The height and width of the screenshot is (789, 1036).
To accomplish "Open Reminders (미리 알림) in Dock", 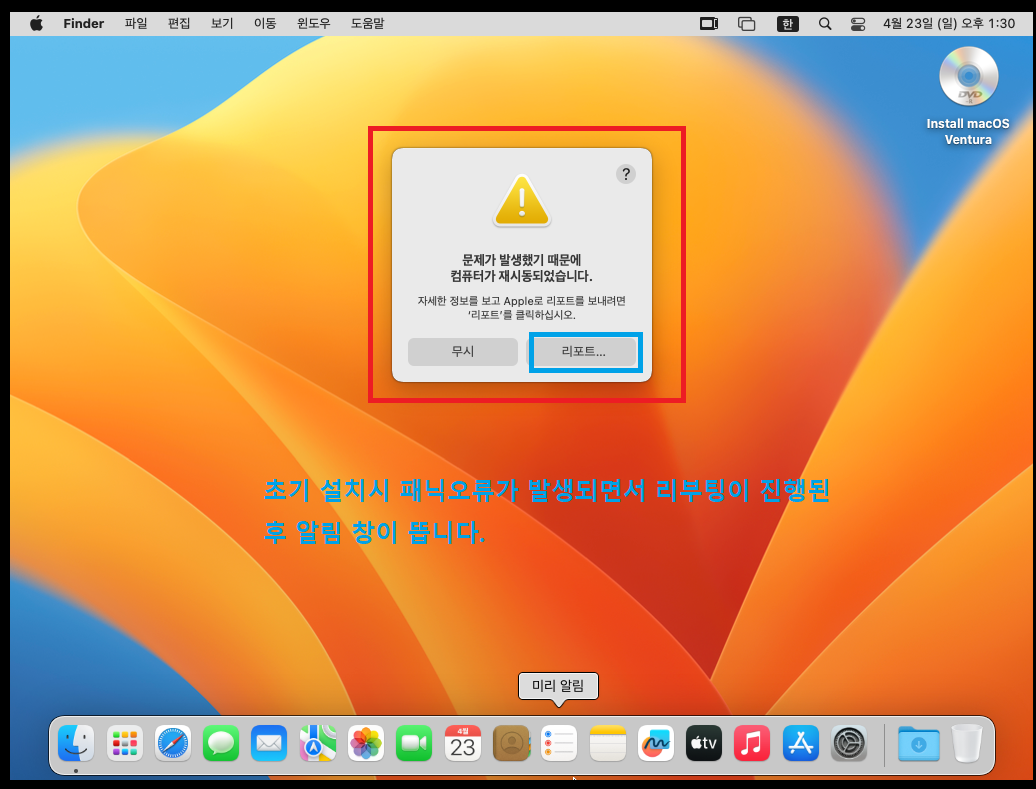I will 559,743.
